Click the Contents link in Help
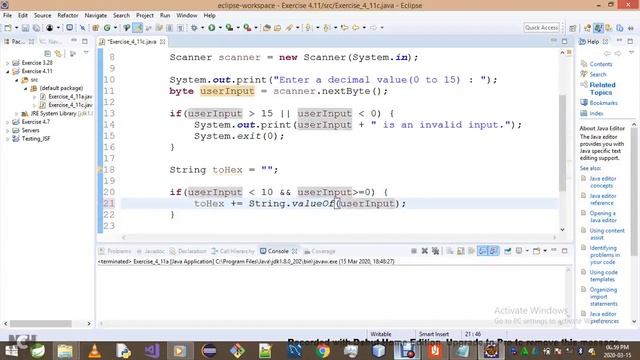The width and height of the screenshot is (640, 360). [601, 64]
